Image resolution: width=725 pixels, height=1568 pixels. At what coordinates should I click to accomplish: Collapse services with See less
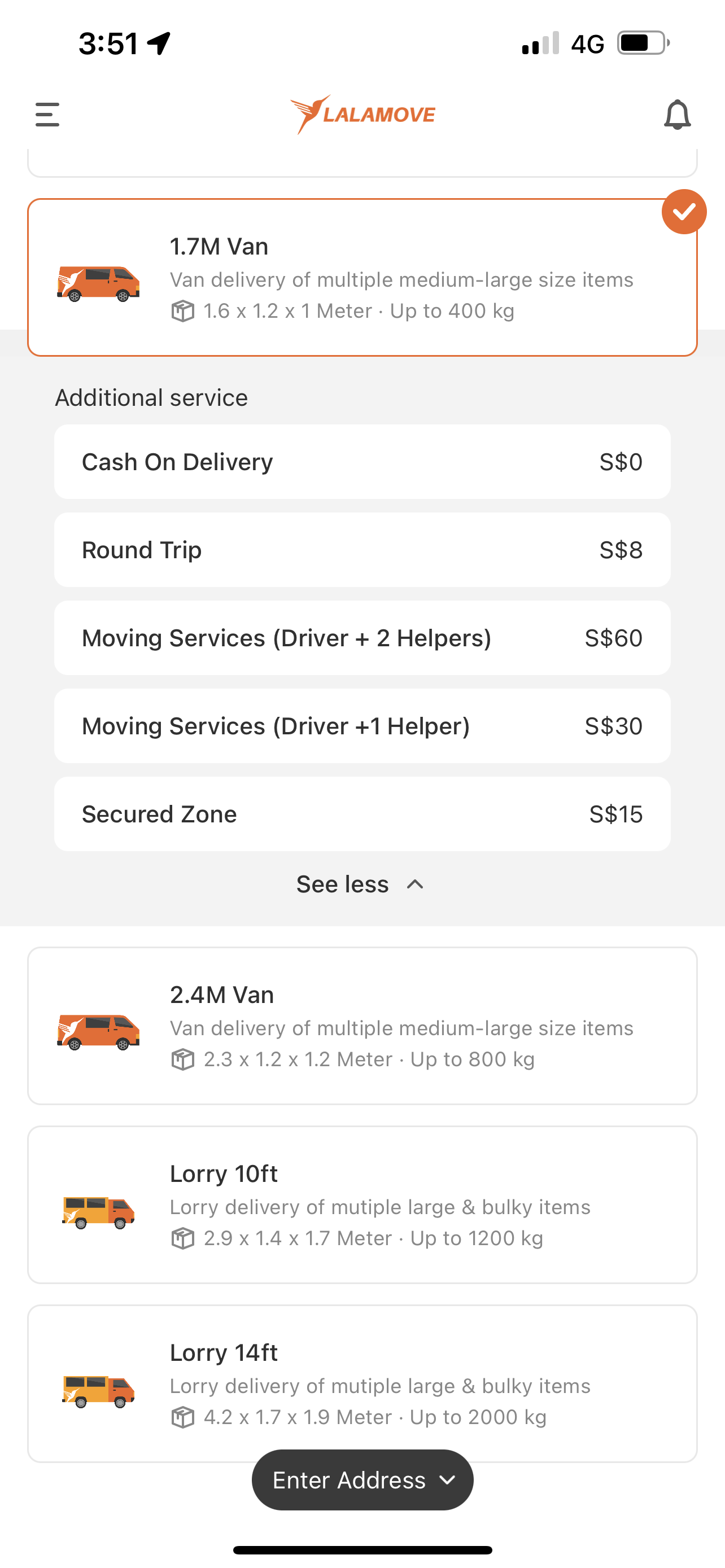point(360,884)
